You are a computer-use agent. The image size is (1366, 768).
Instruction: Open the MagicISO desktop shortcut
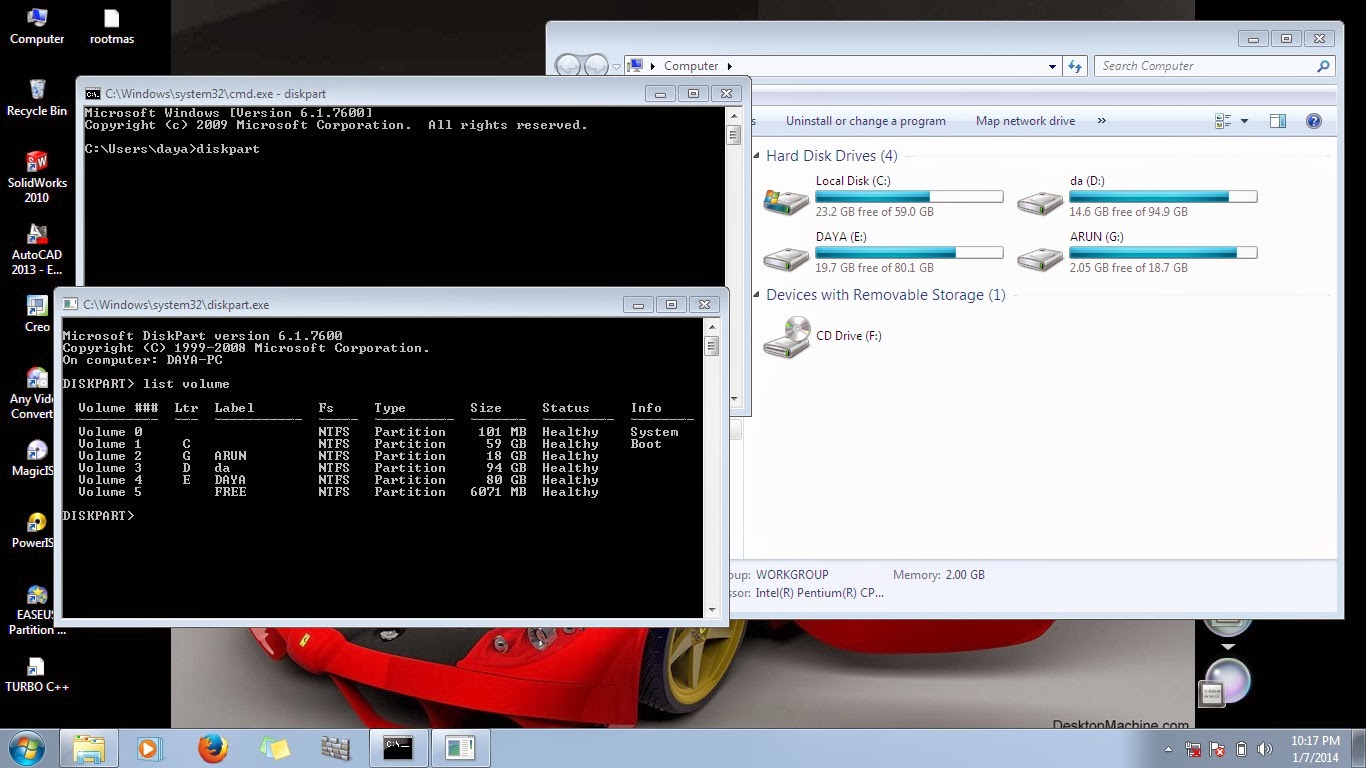coord(32,458)
